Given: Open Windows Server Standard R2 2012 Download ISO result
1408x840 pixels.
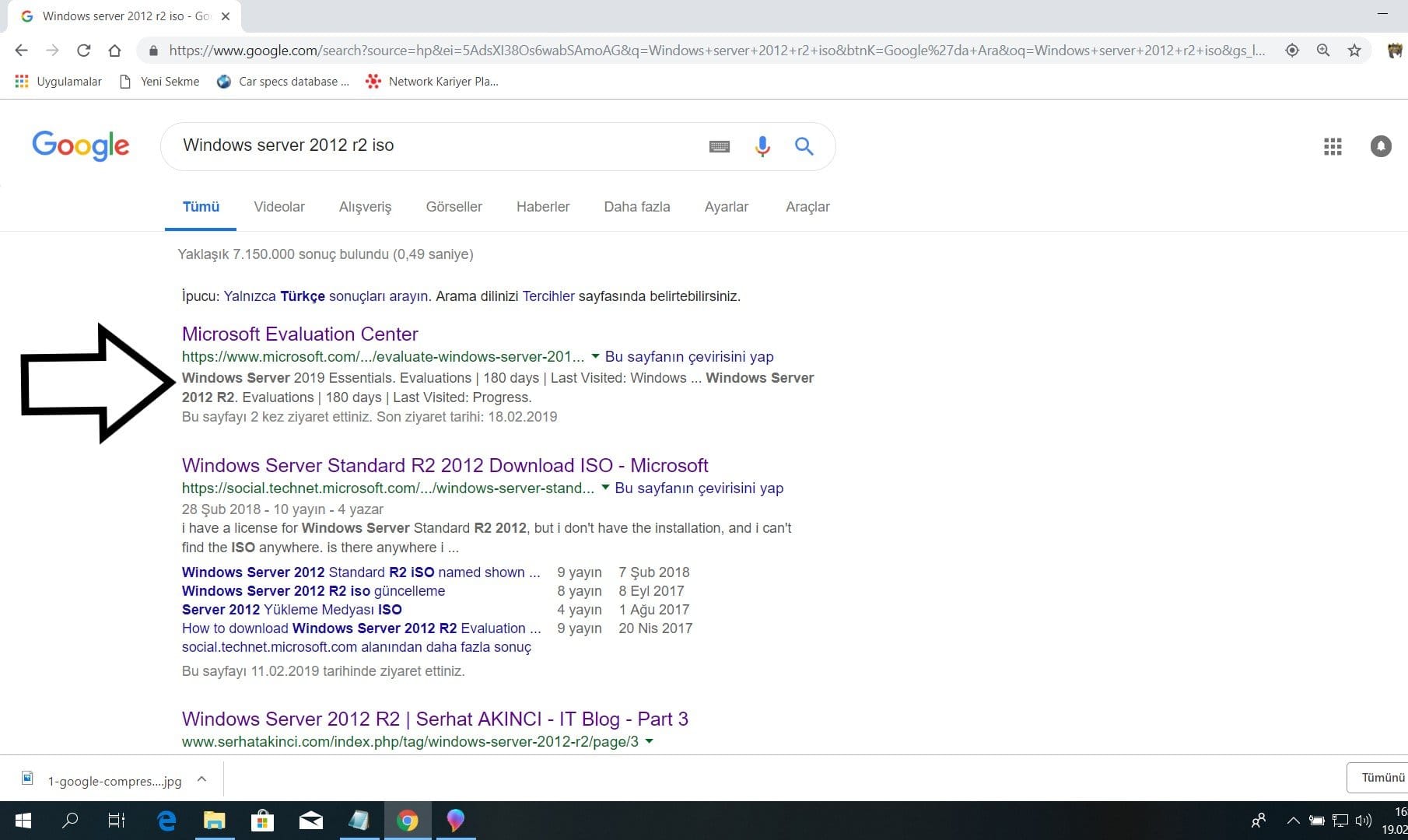Looking at the screenshot, I should point(445,465).
